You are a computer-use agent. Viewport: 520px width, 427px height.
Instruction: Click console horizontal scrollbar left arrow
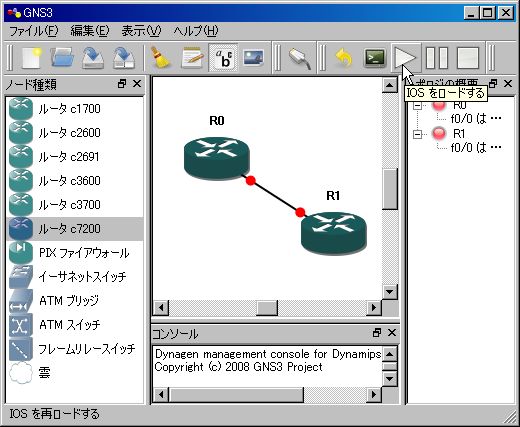pos(161,395)
